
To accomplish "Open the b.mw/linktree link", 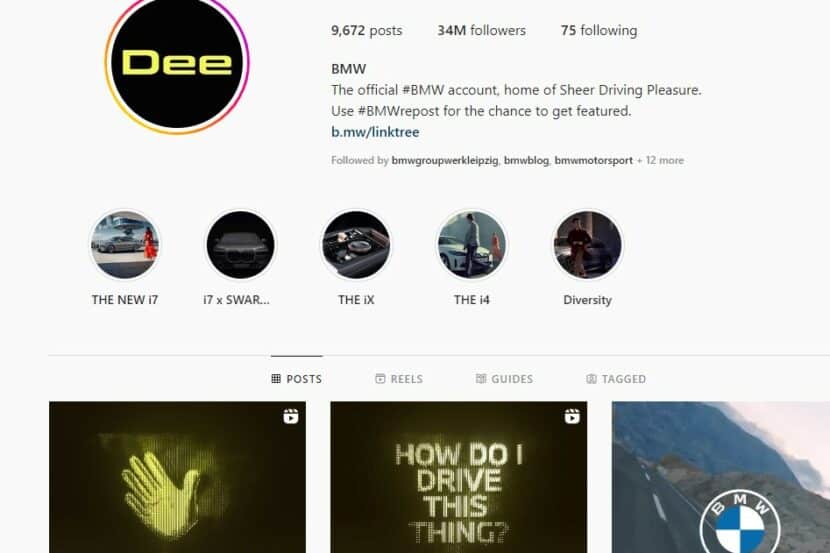I will point(375,132).
